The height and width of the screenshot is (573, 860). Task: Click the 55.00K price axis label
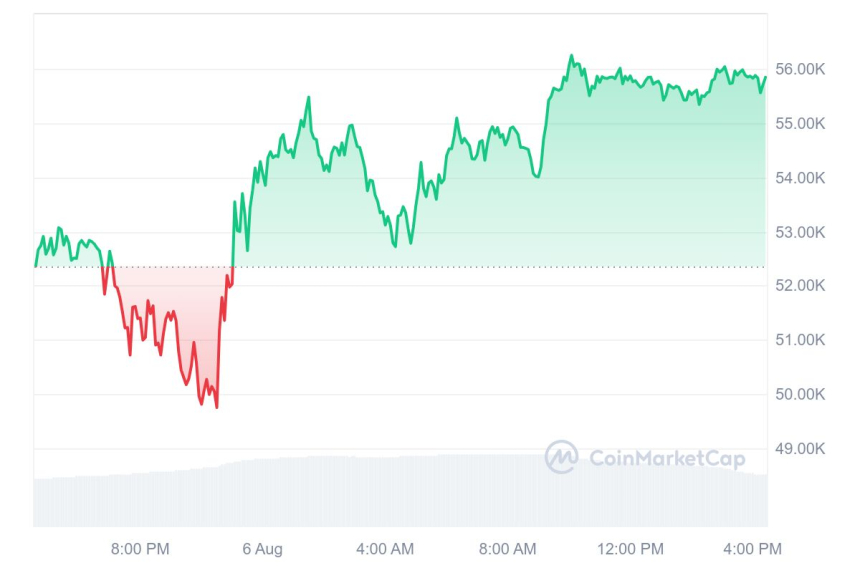(x=800, y=123)
